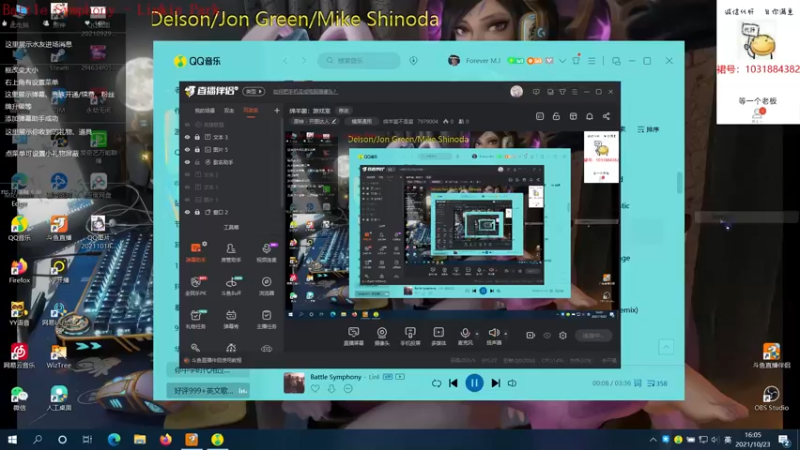Screen dimensions: 800x450
Task: Navigate forward in QQ Music
Action: pyautogui.click(x=304, y=61)
